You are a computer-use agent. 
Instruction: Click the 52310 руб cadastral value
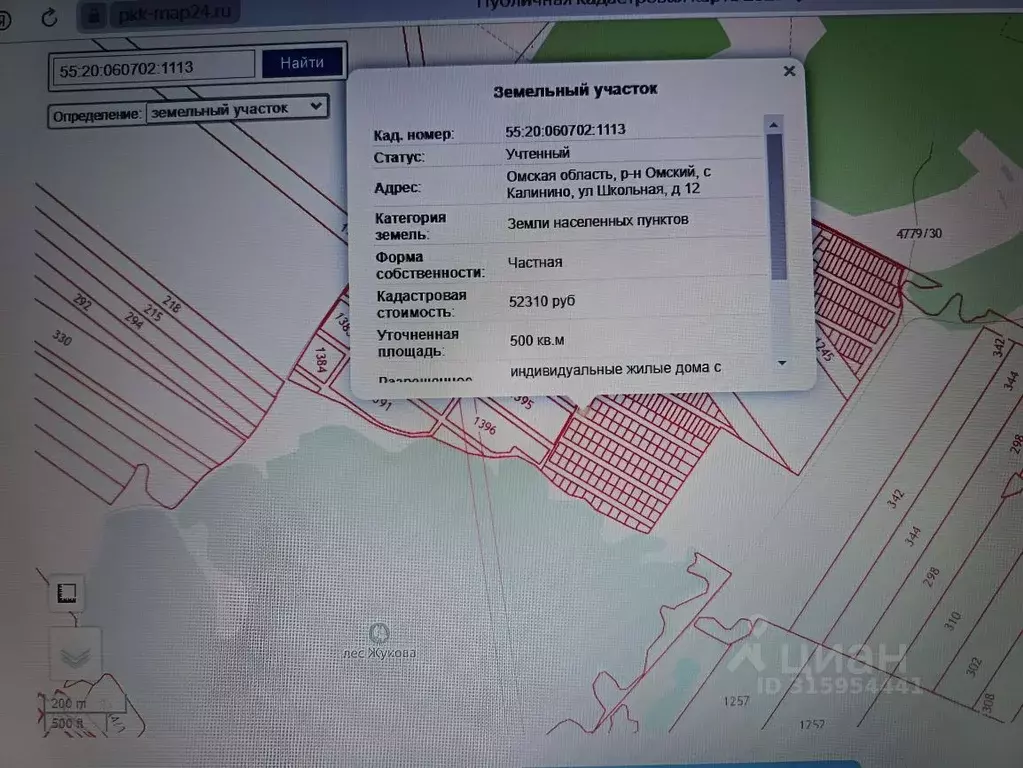tap(542, 301)
